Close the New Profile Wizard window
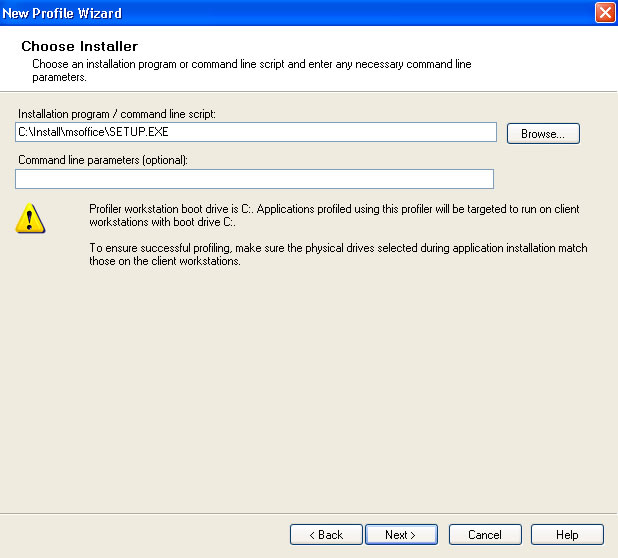The height and width of the screenshot is (558, 618). click(605, 13)
